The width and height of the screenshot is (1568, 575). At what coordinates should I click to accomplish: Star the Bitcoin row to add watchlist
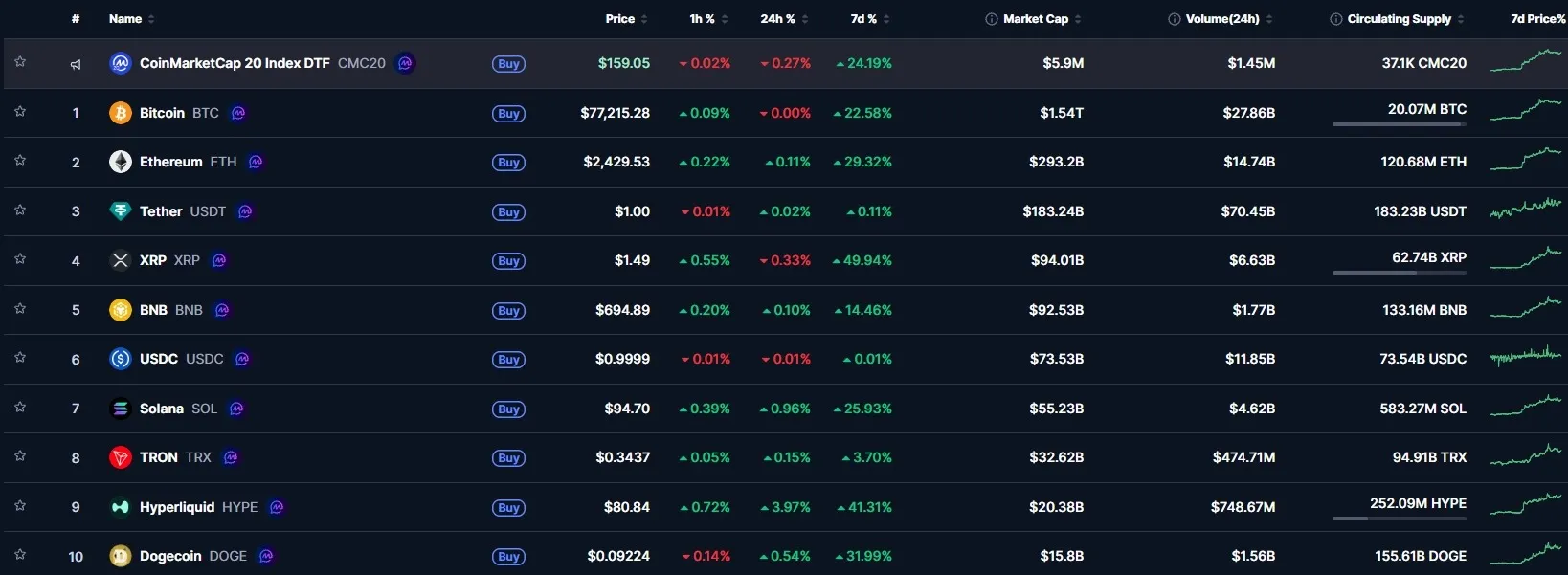pyautogui.click(x=20, y=112)
